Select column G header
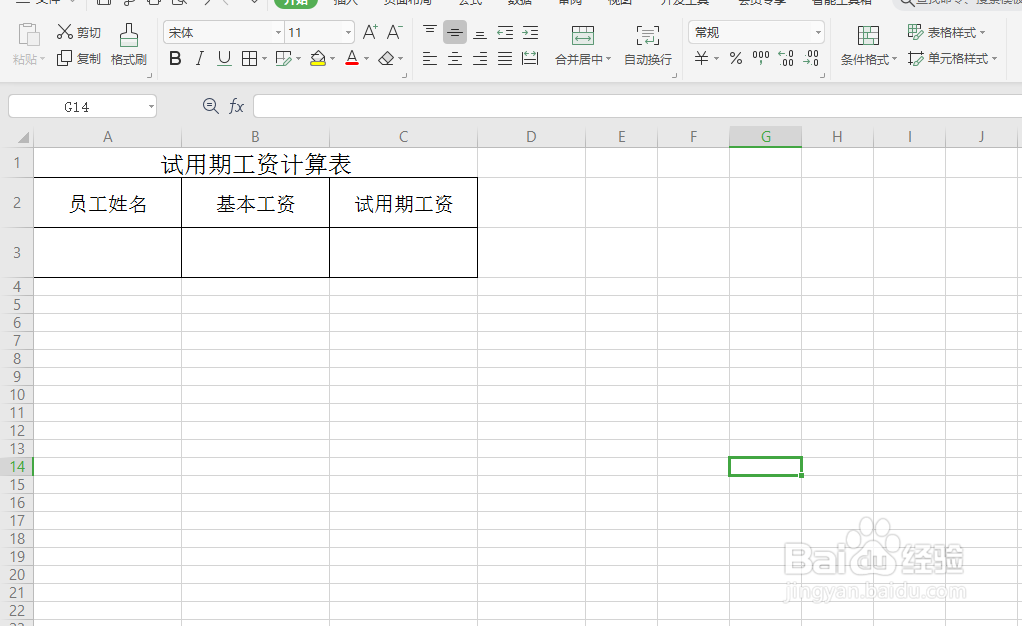 (765, 137)
